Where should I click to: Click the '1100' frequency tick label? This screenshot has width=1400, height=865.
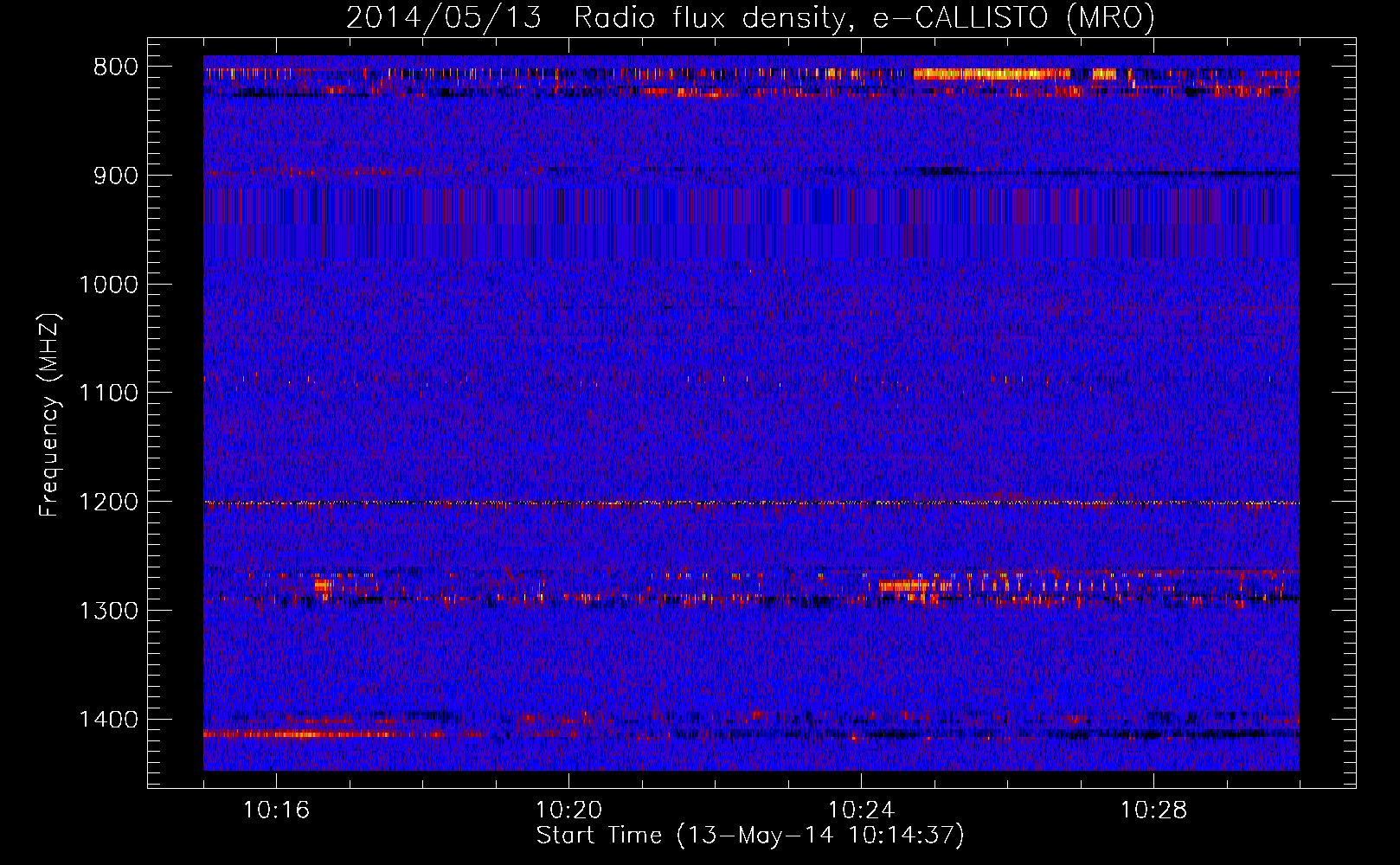[x=108, y=394]
